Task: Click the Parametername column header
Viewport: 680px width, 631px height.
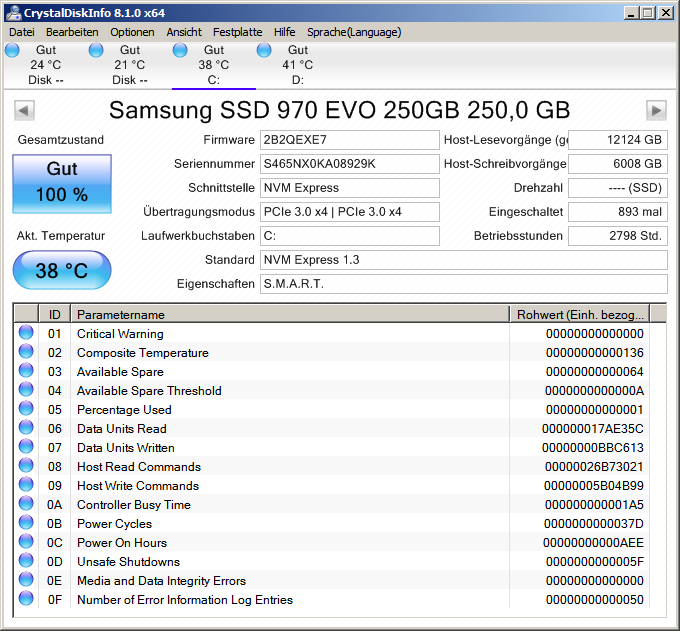Action: [290, 314]
